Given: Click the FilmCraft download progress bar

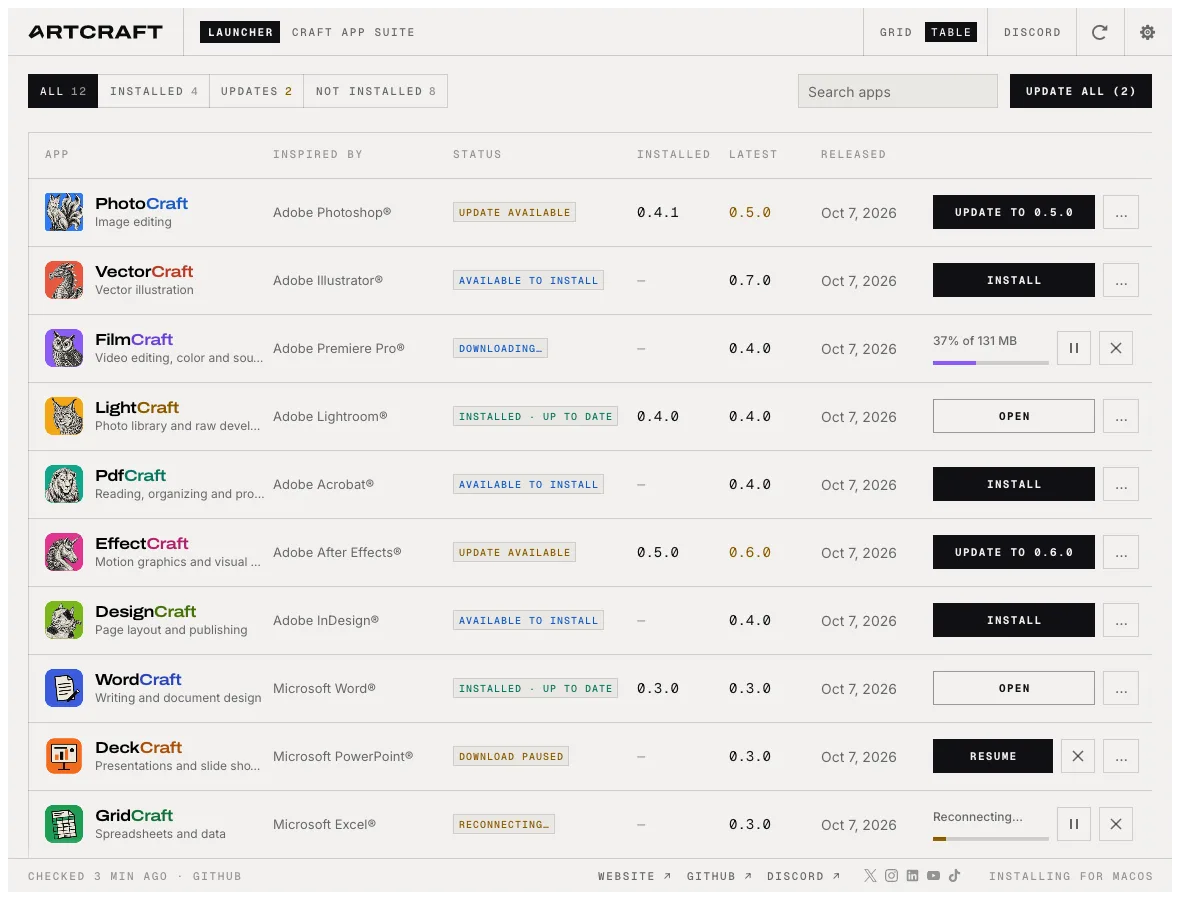Looking at the screenshot, I should (990, 363).
